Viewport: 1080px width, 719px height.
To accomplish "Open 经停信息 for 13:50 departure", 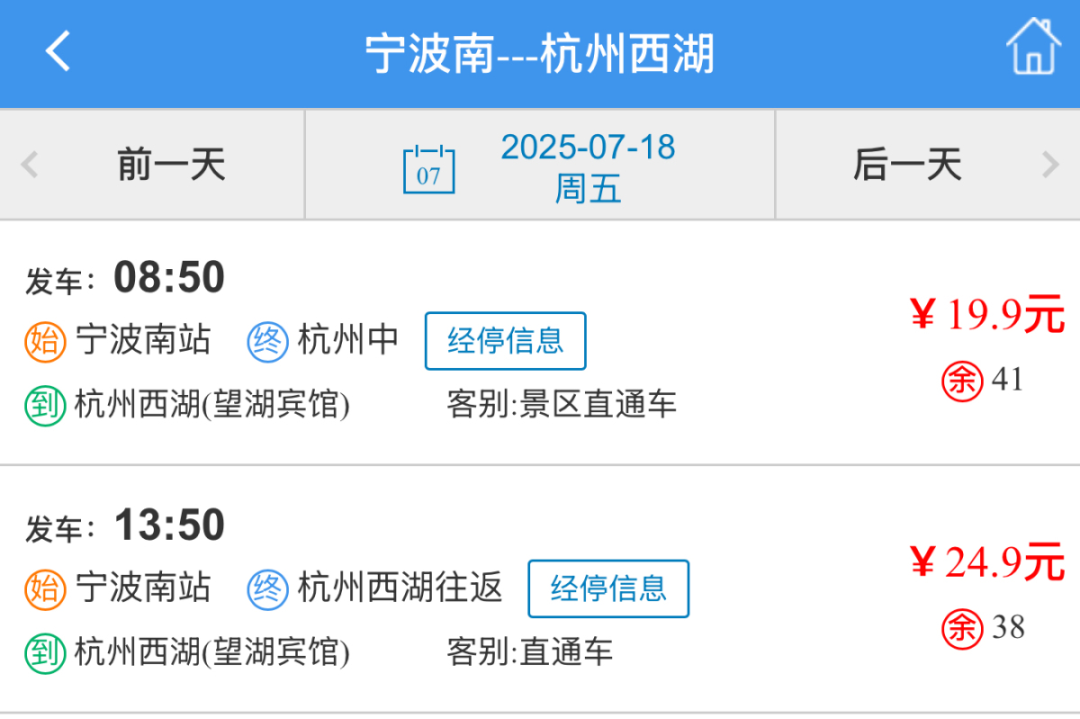I will 608,589.
